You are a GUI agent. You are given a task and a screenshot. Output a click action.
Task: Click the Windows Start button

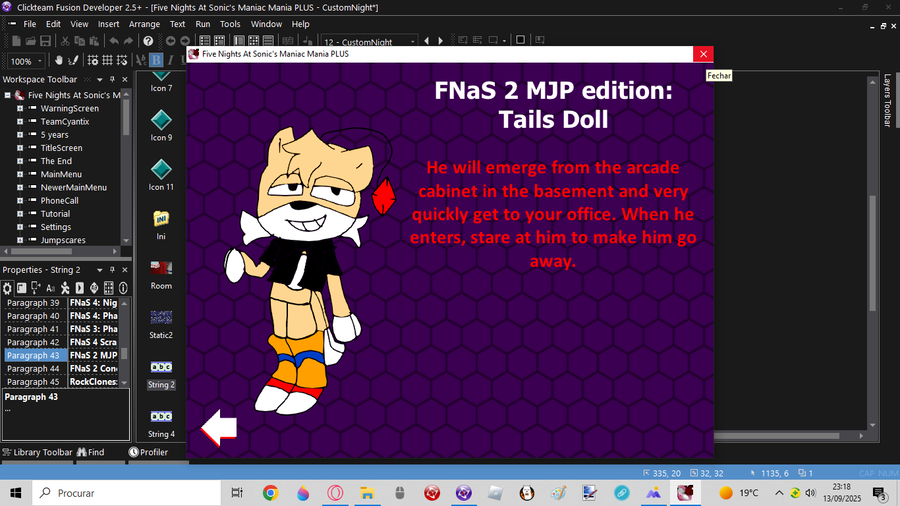click(15, 493)
